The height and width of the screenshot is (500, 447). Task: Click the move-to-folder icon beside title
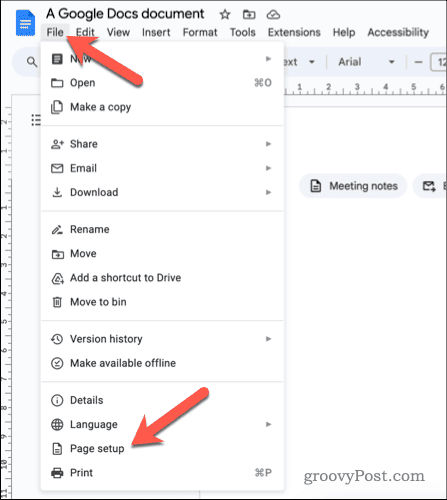coord(249,15)
